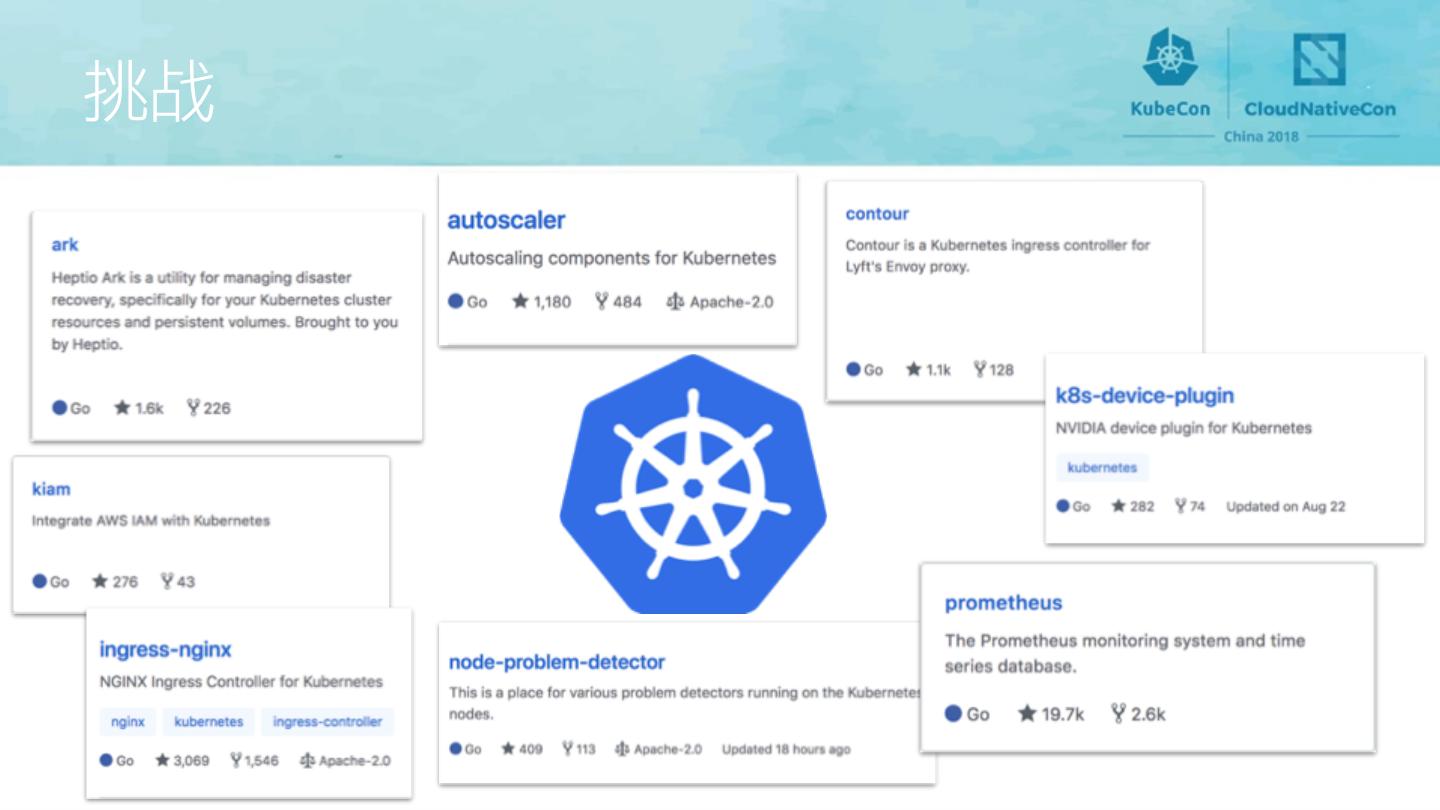Select the kubernetes topic tag on k8s-device-plugin
The height and width of the screenshot is (810, 1440).
1102,467
